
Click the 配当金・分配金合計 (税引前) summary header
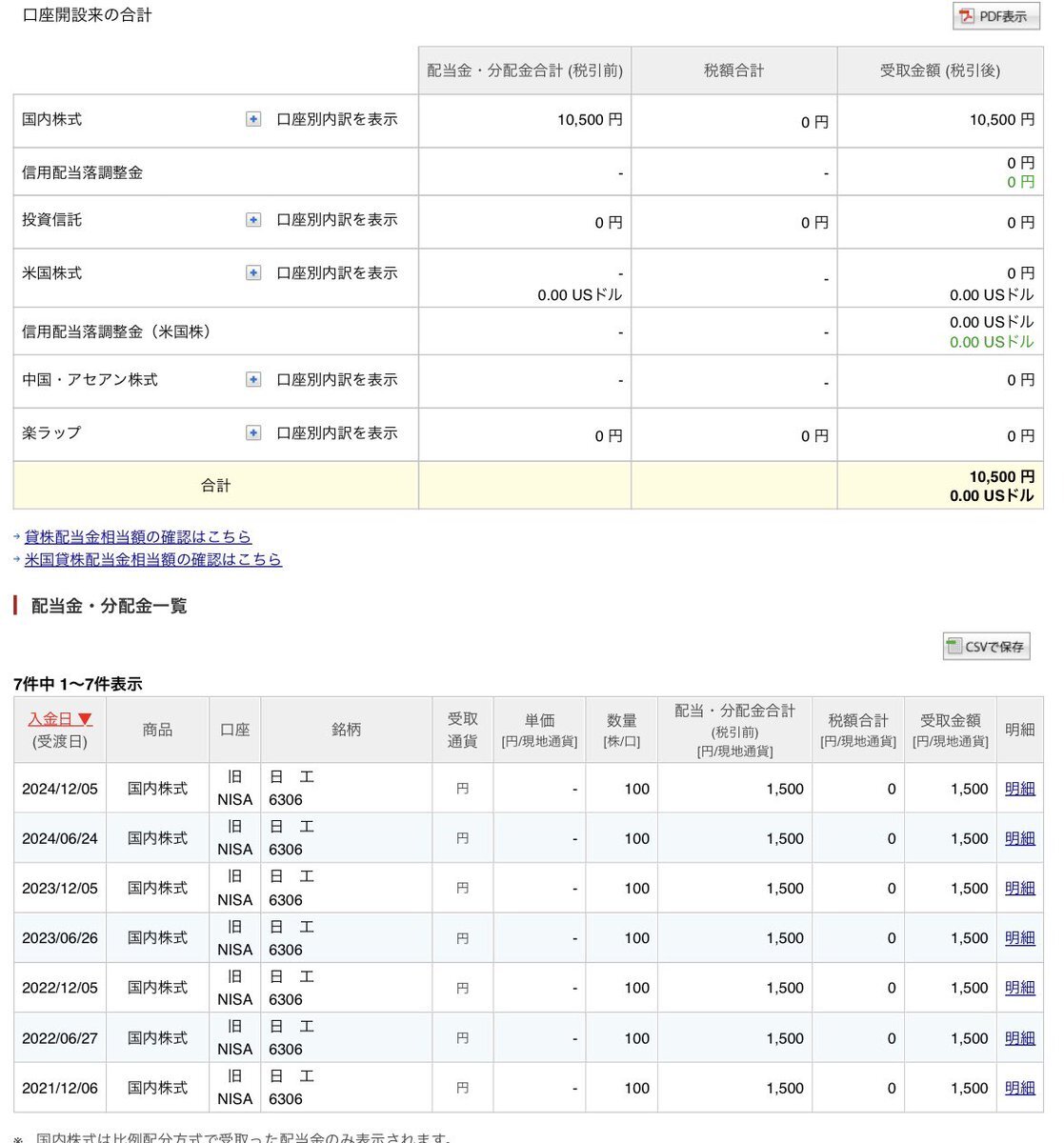[525, 70]
